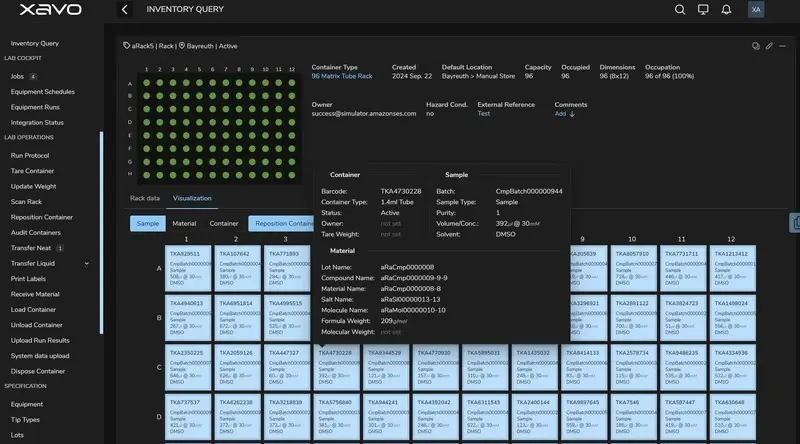Open Print Labels page
Image resolution: width=800 pixels, height=444 pixels.
coord(28,279)
